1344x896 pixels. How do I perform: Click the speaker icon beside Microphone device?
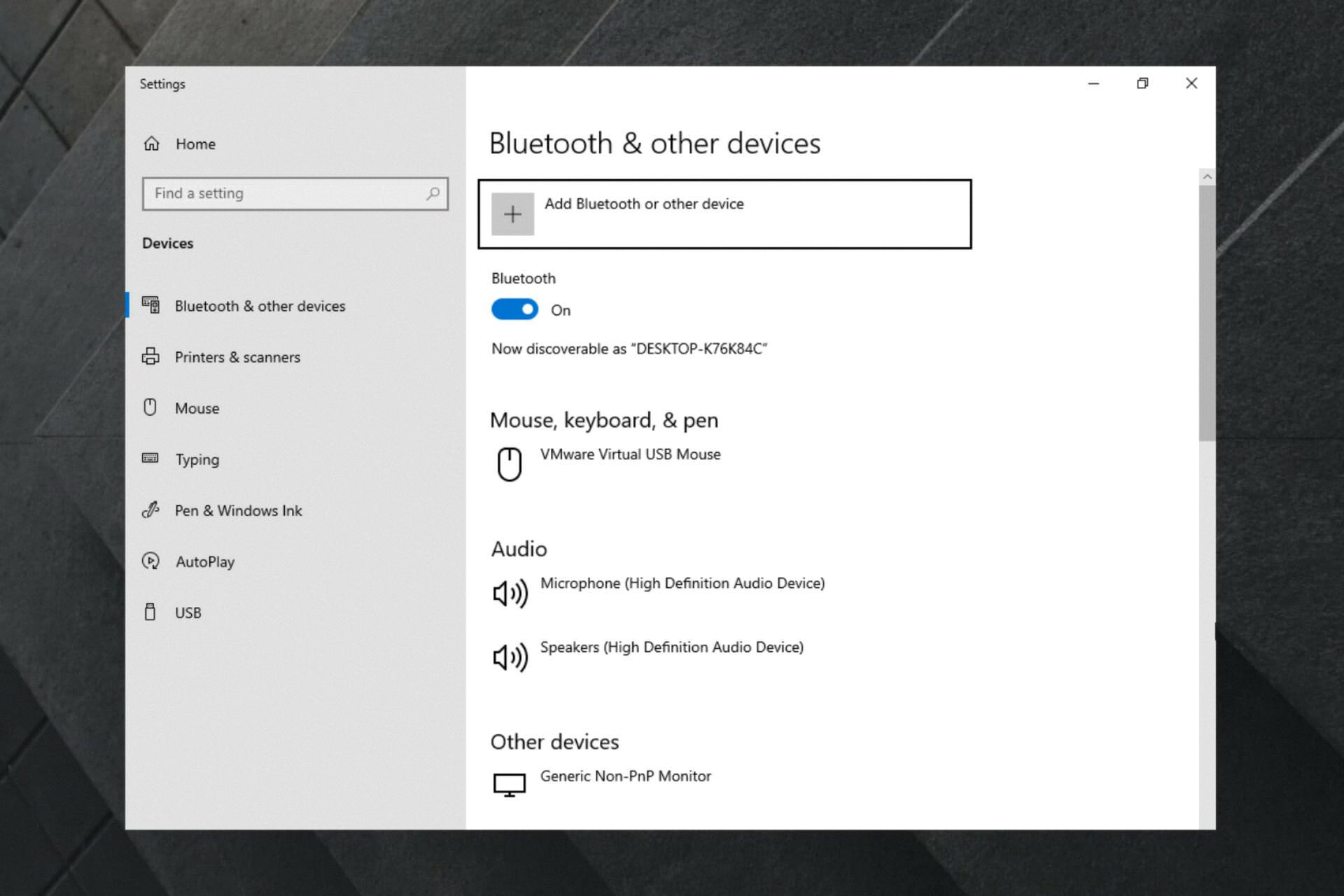[x=510, y=592]
